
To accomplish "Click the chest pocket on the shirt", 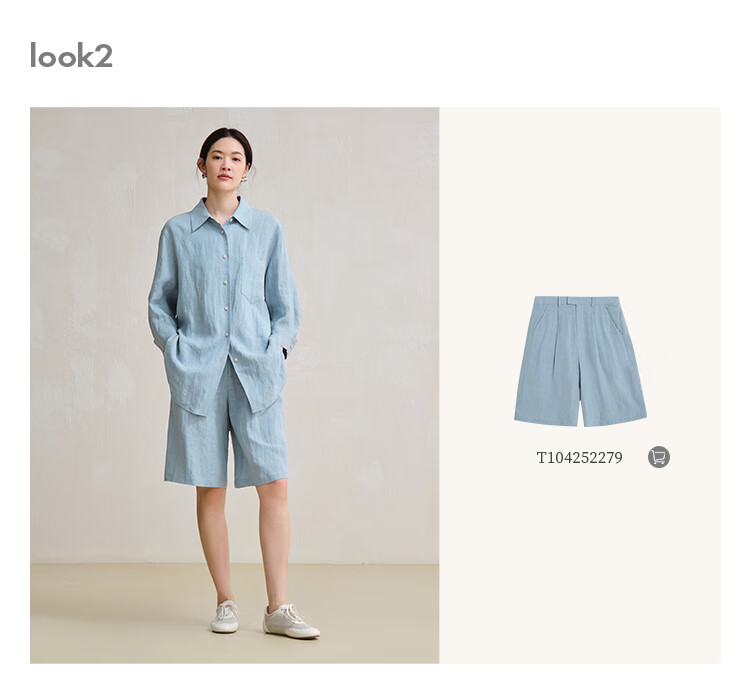I will tap(253, 280).
